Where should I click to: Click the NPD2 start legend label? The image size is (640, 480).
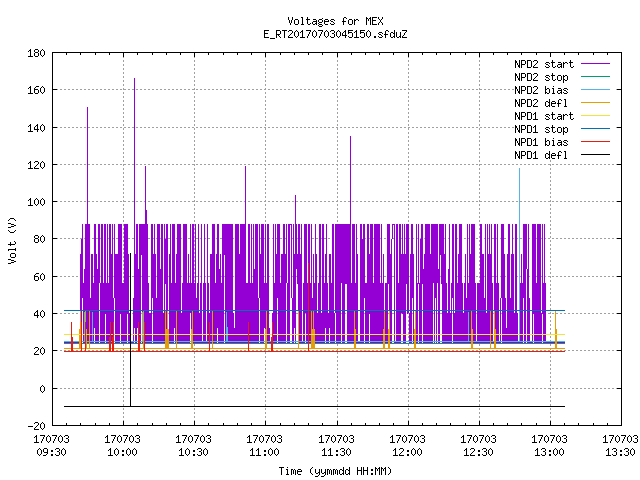coord(544,64)
